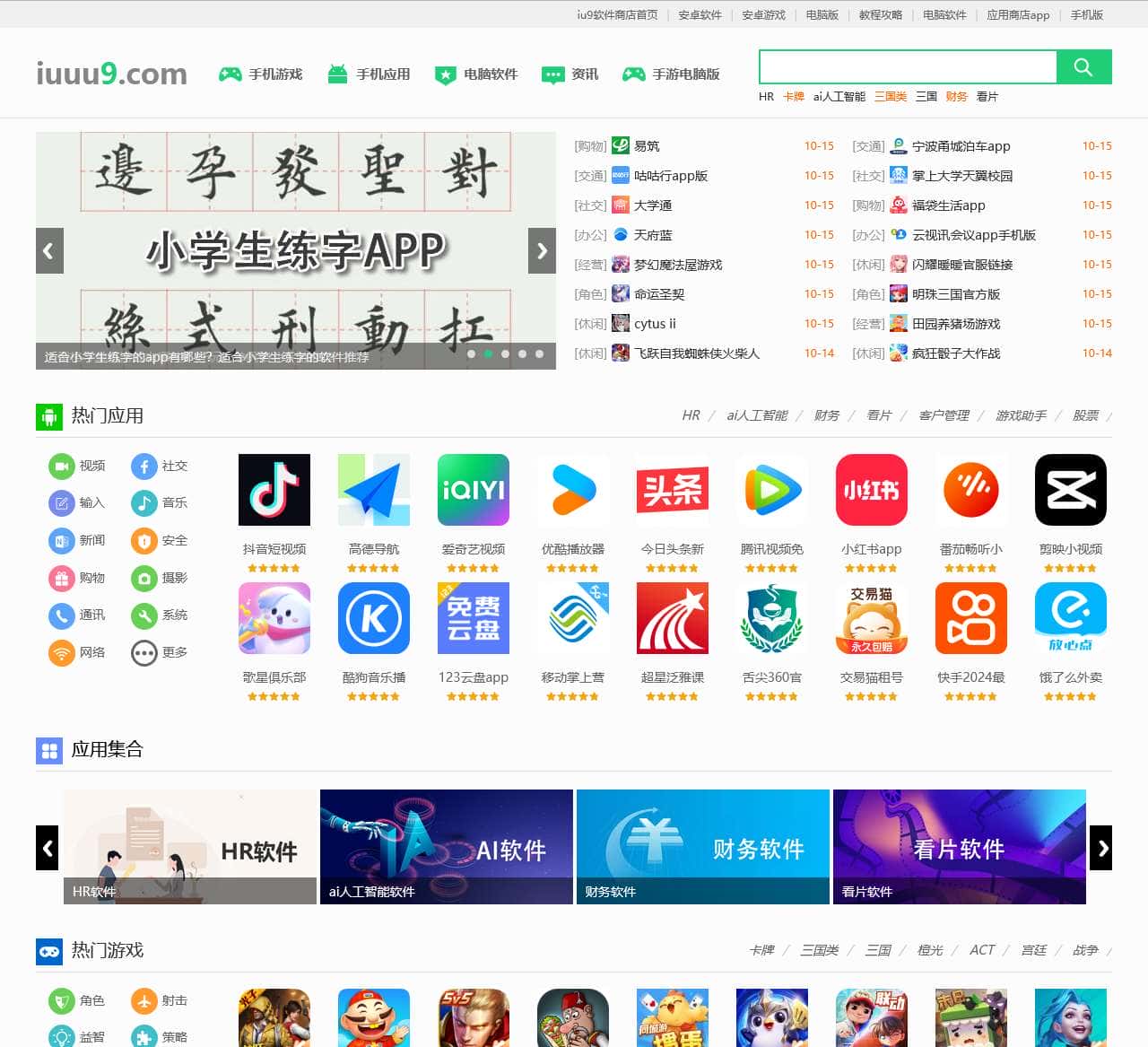Open the 123云盘app icon
This screenshot has height=1047, width=1148.
474,618
